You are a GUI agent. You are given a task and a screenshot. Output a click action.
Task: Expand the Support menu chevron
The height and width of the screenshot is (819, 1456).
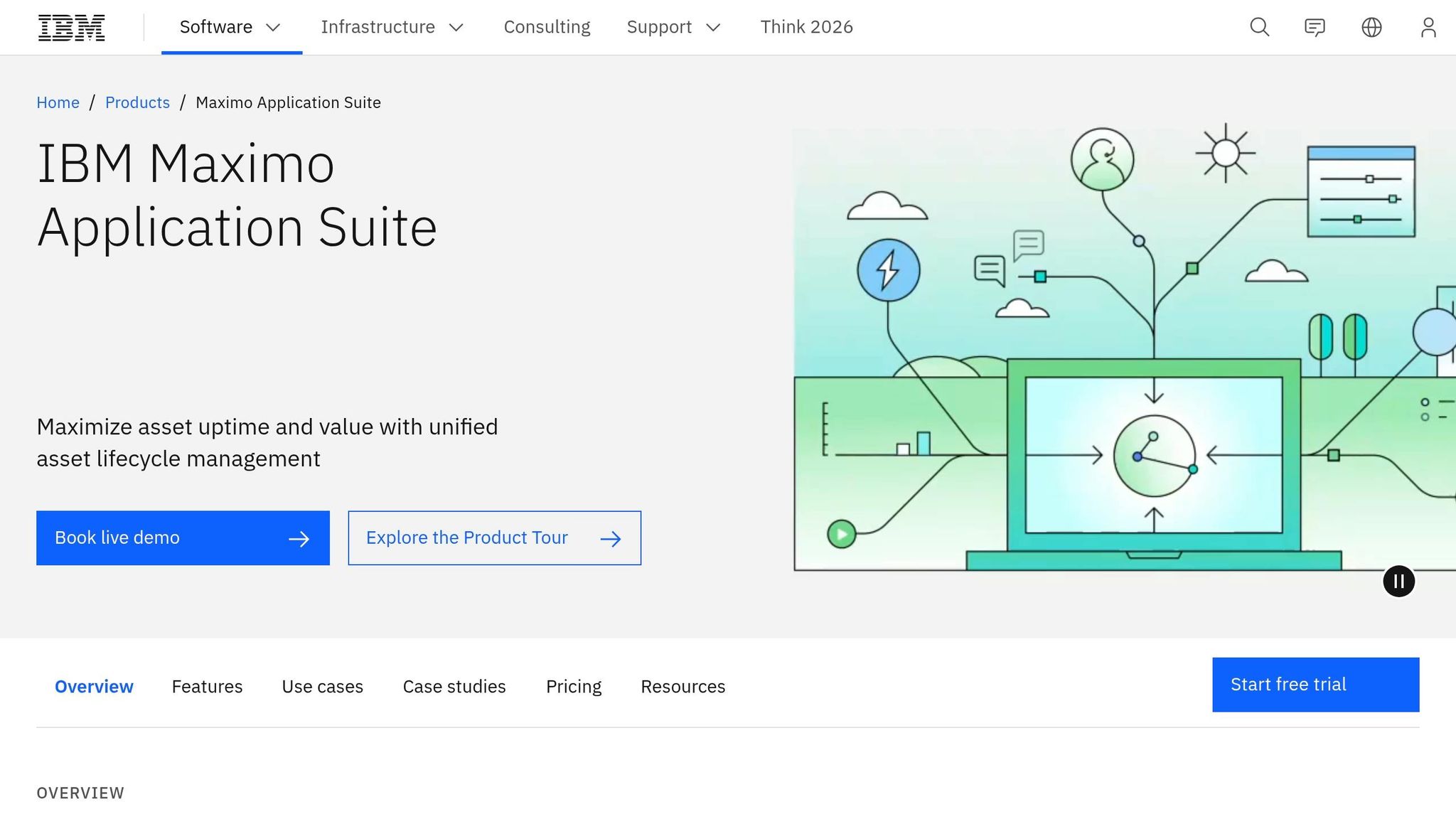713,28
